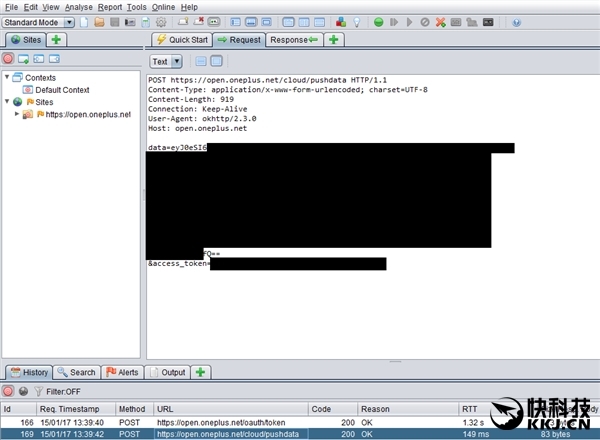The height and width of the screenshot is (440, 600).
Task: Click the red X break-all icon in toolbar
Action: click(x=440, y=22)
